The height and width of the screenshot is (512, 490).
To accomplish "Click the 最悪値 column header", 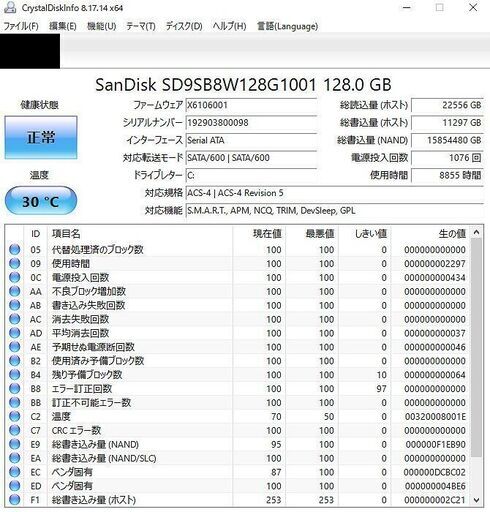I will tap(312, 234).
